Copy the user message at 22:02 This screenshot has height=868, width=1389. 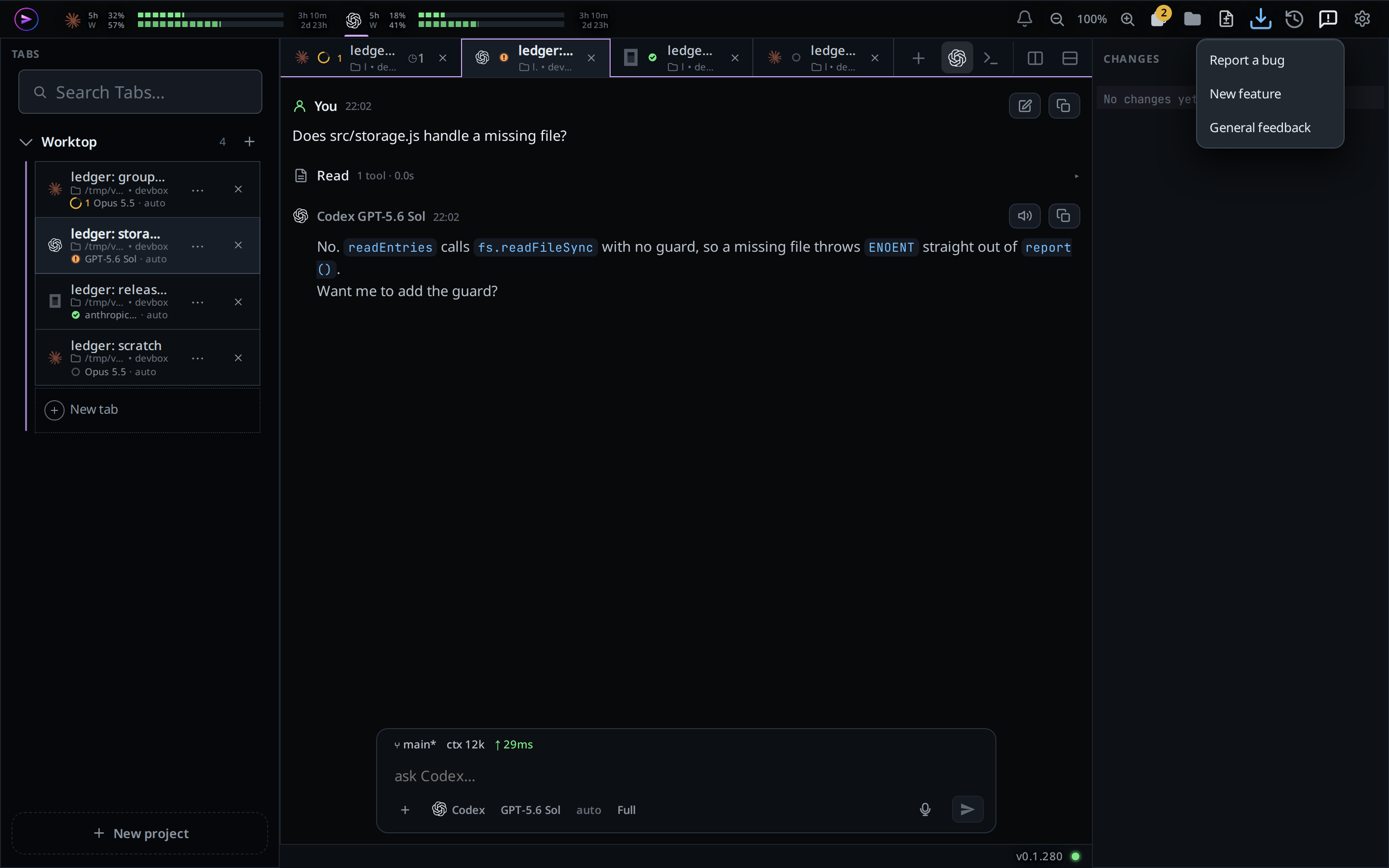(x=1063, y=106)
